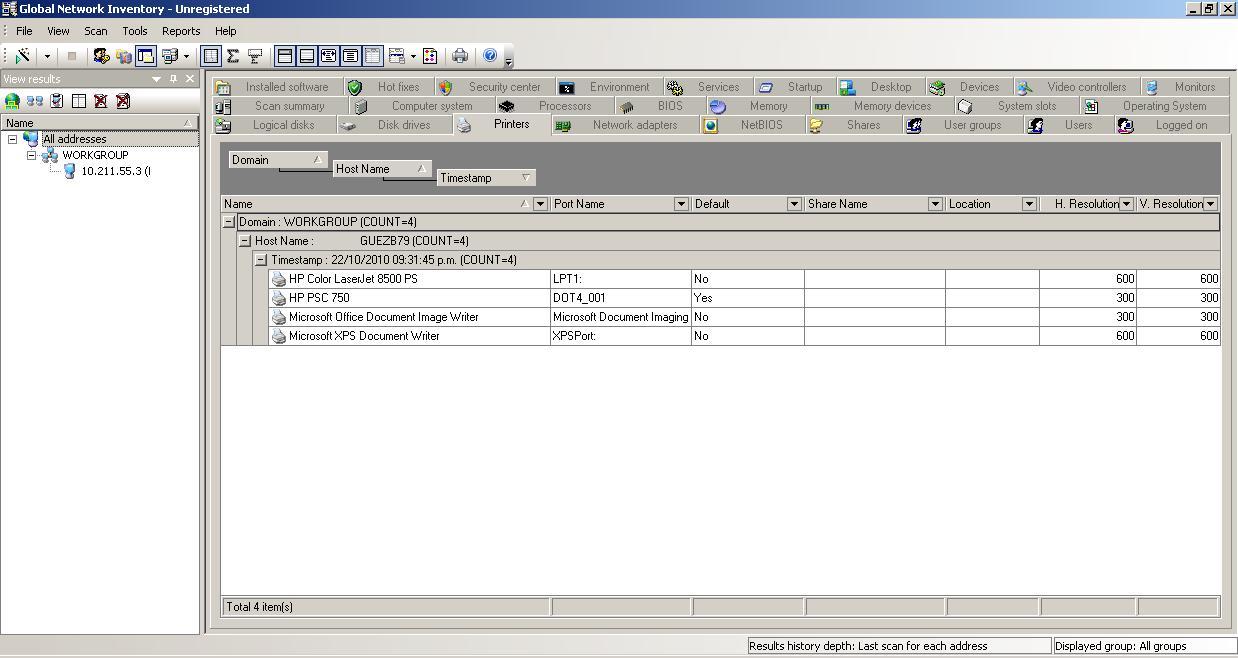Click the globe network icon in View results panel

(11, 100)
